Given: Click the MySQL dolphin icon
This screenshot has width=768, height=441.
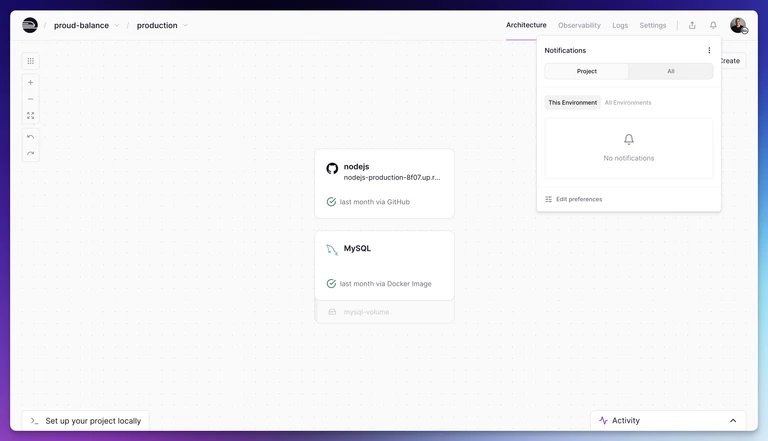Looking at the screenshot, I should [x=332, y=250].
